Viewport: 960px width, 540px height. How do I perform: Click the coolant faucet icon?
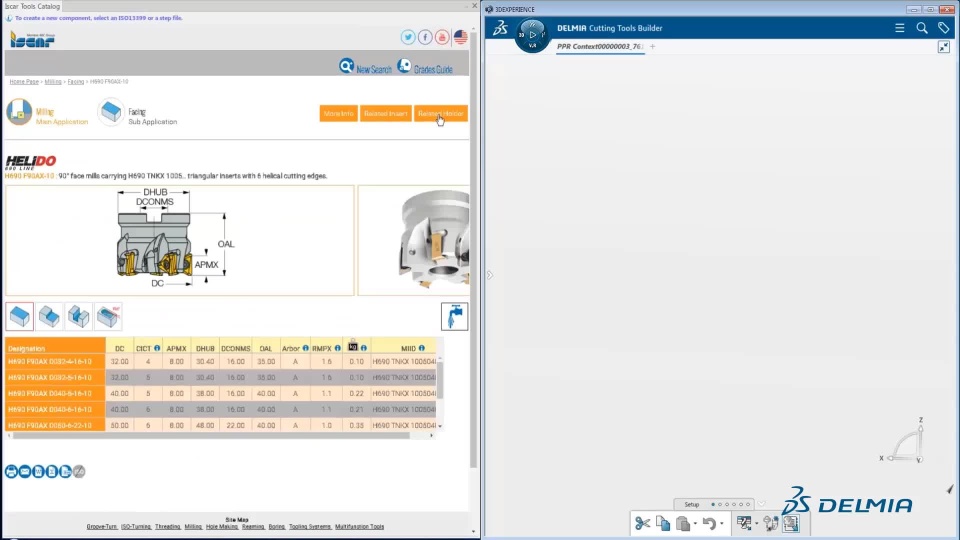coord(454,317)
